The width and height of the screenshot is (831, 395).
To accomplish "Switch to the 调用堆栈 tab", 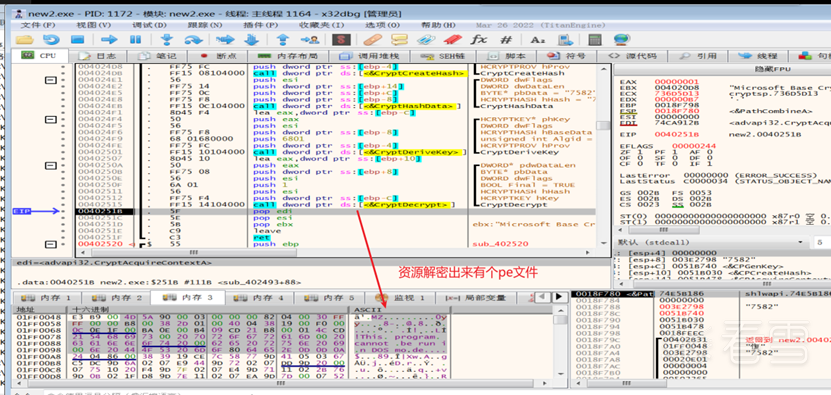I will pos(369,56).
